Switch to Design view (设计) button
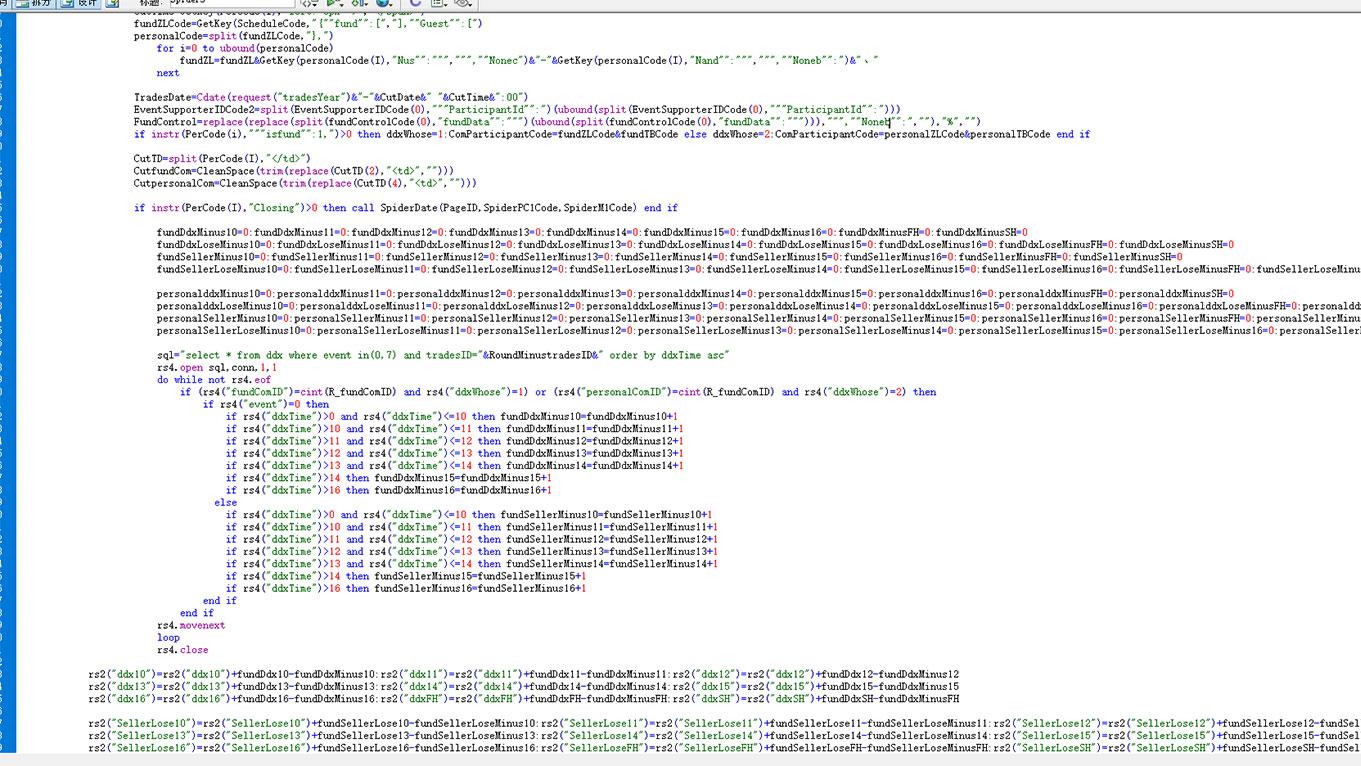 80,3
